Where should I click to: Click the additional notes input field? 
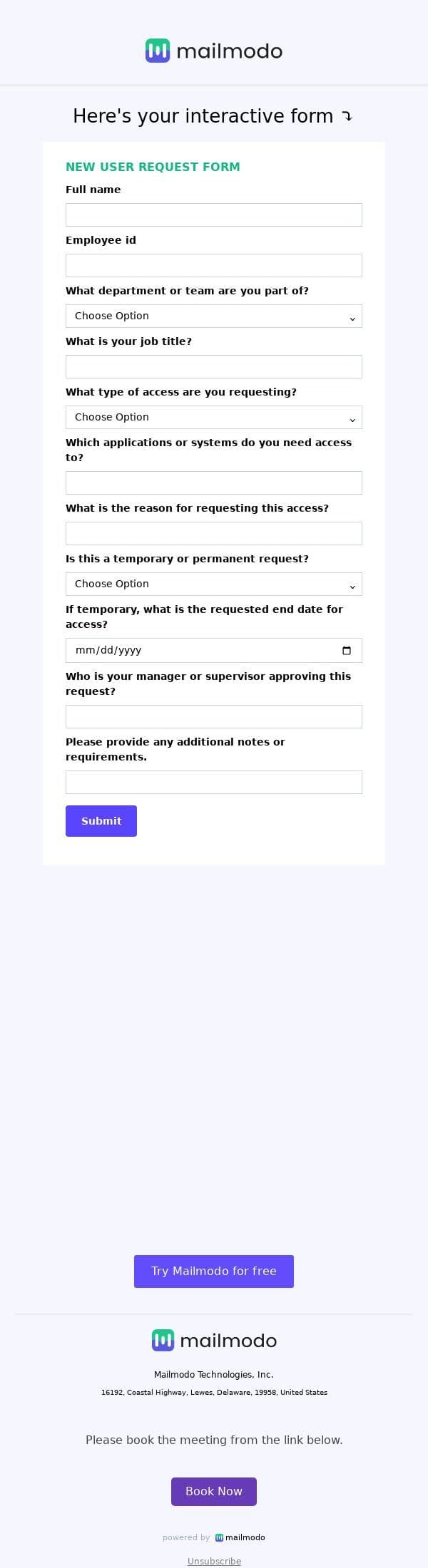[x=214, y=783]
